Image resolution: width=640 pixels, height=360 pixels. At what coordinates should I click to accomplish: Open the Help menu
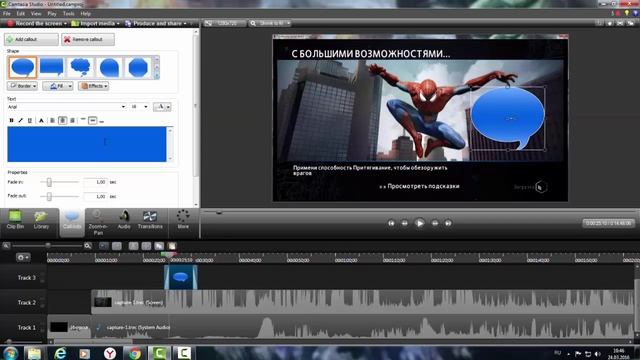point(85,14)
